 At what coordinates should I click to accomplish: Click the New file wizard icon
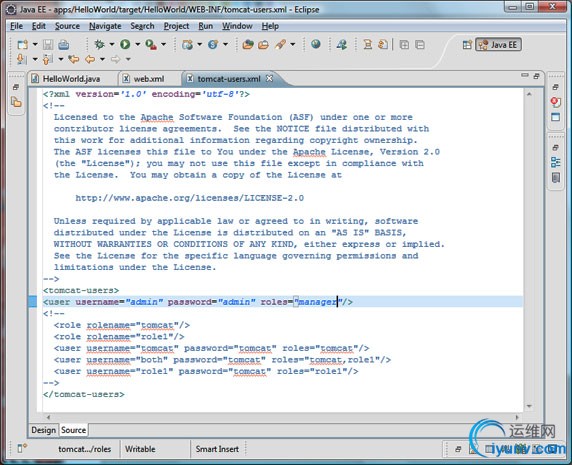(23, 44)
